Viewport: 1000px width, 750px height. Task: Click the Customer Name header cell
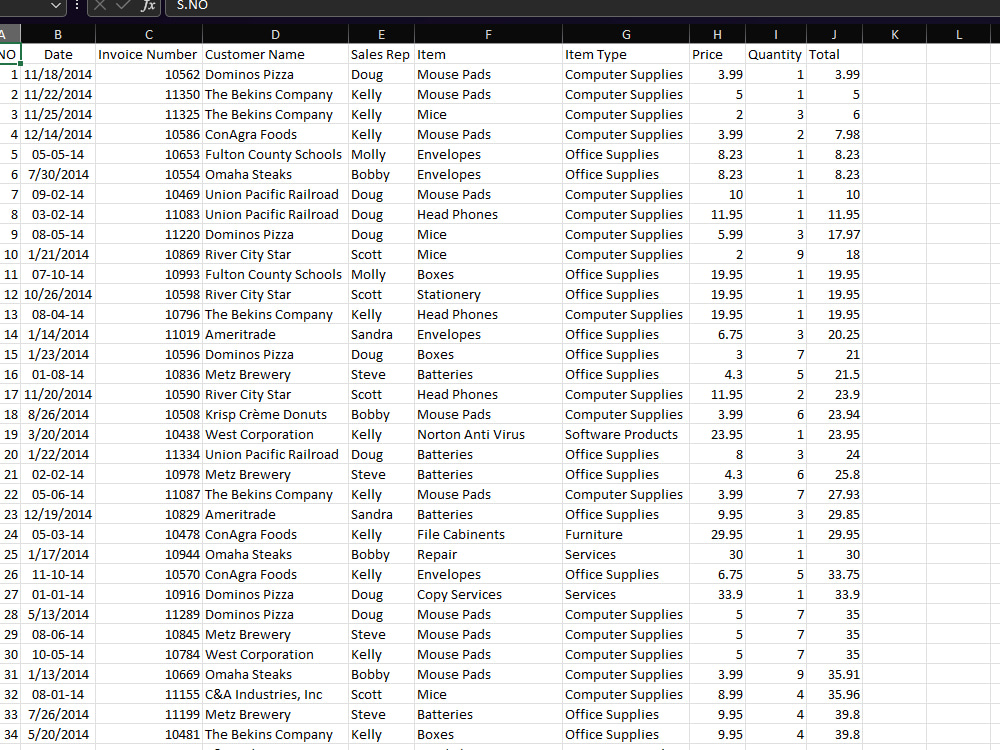click(x=275, y=54)
